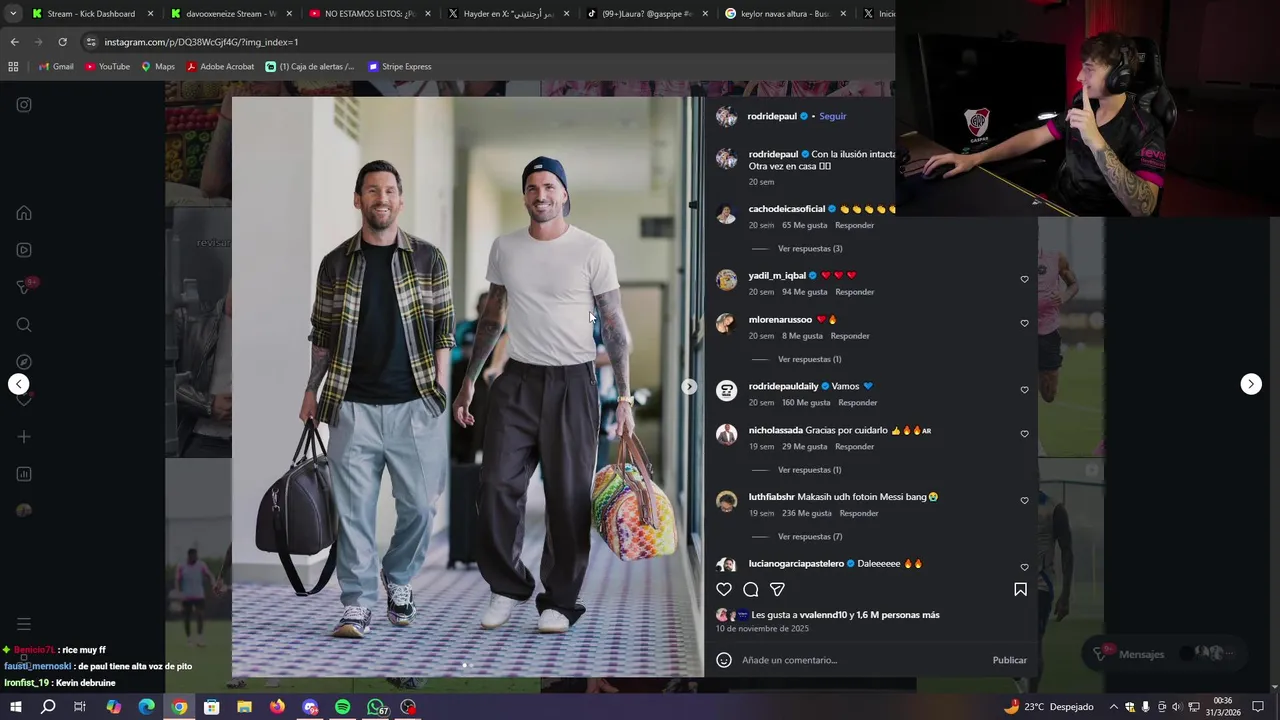
Task: Like the post with heart icon
Action: (x=724, y=589)
